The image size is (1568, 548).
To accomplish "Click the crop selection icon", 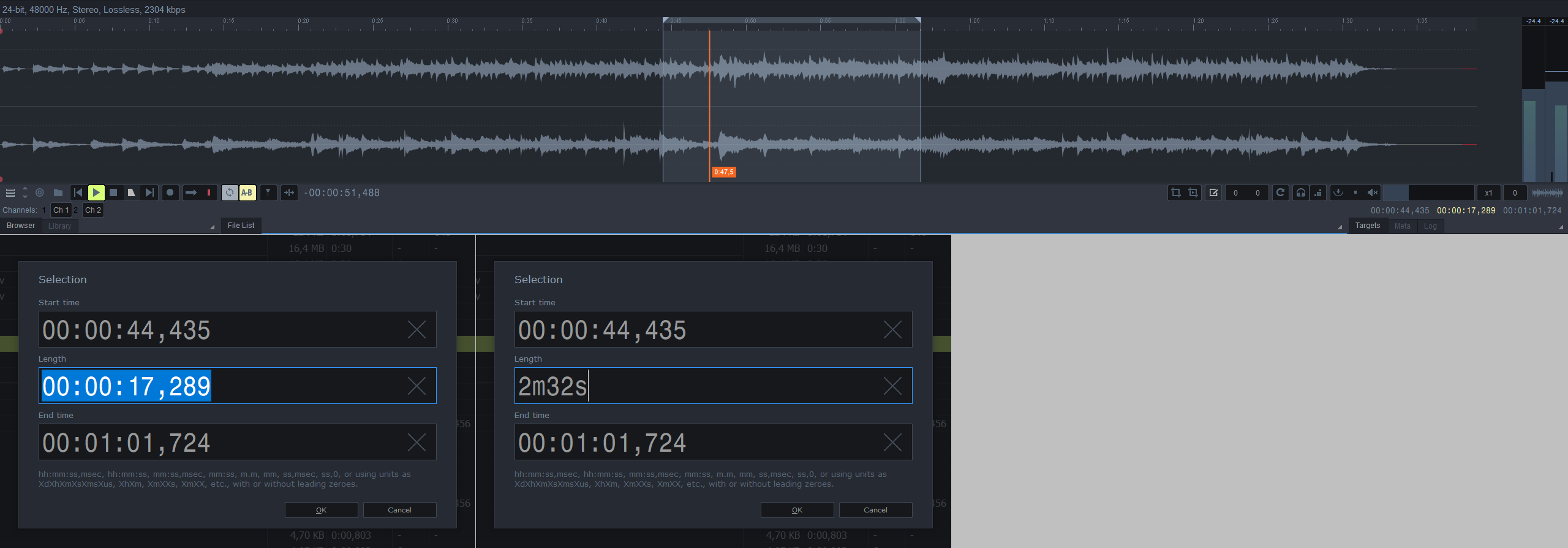I will pos(1175,192).
